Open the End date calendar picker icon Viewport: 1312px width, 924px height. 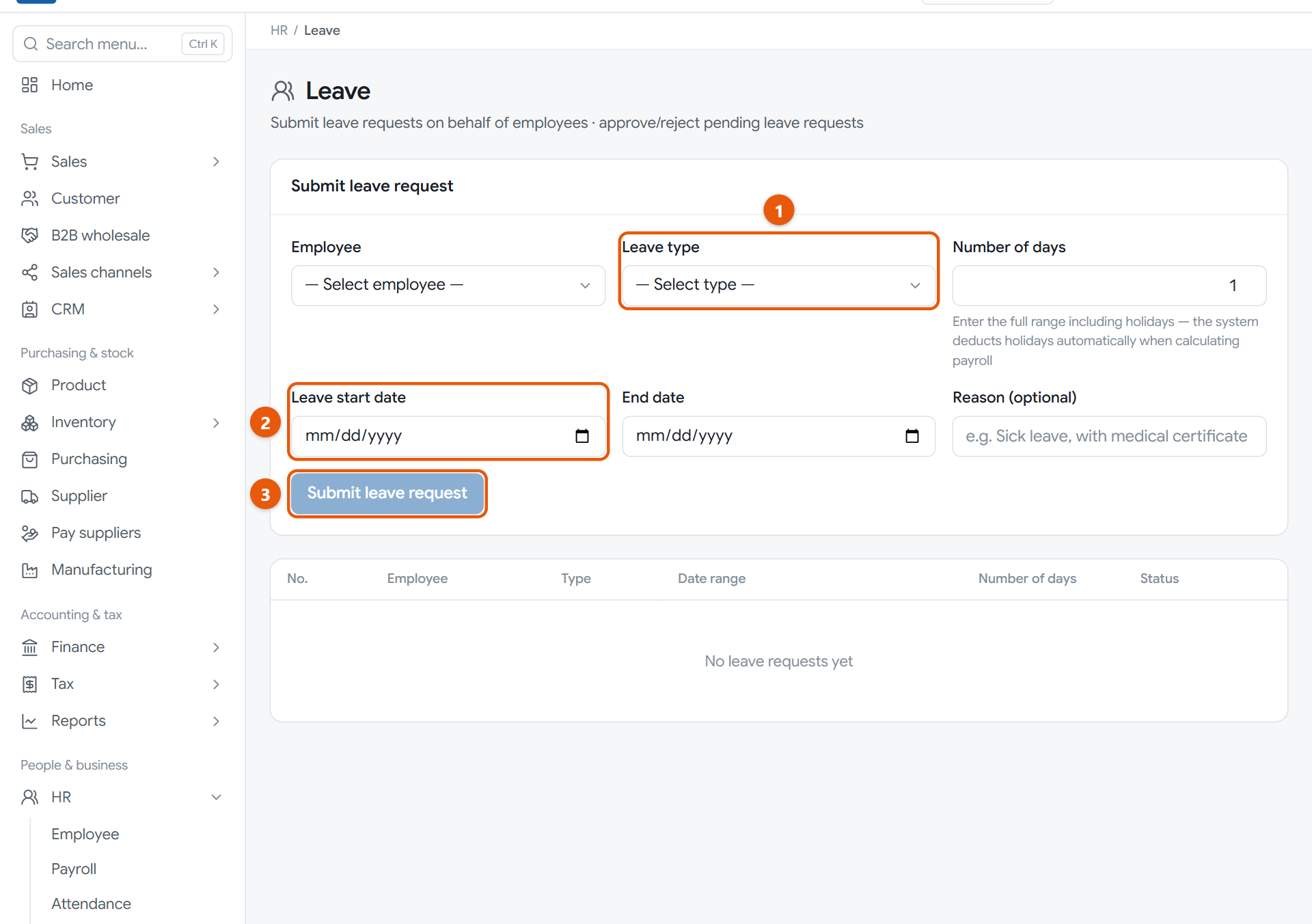[x=912, y=436]
